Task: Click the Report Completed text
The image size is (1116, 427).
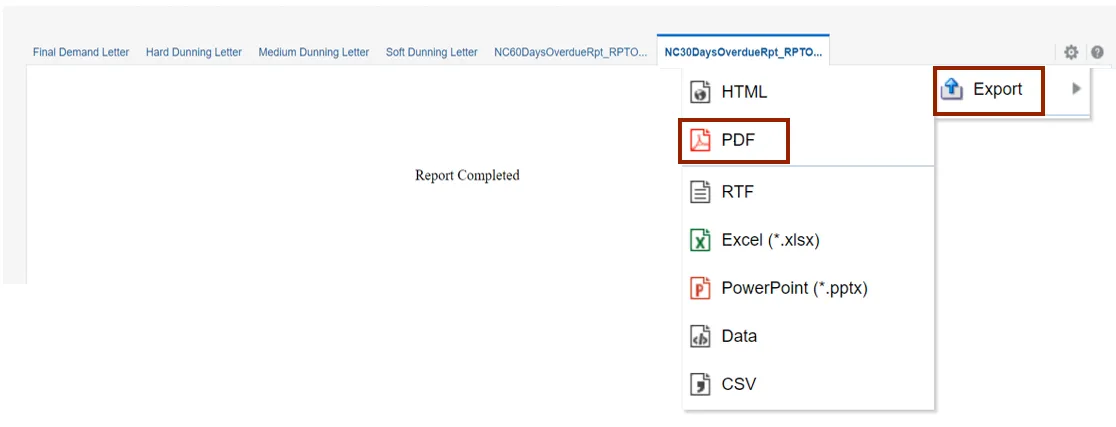Action: [467, 175]
